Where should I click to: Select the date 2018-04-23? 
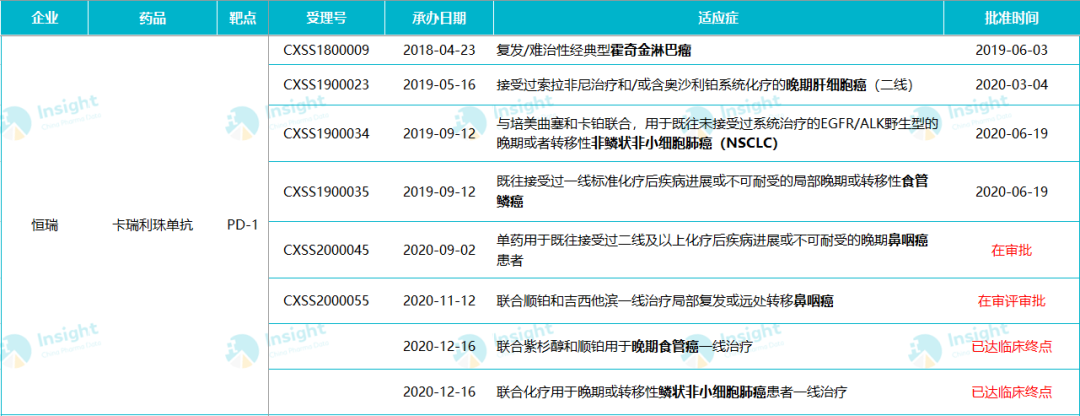click(439, 52)
